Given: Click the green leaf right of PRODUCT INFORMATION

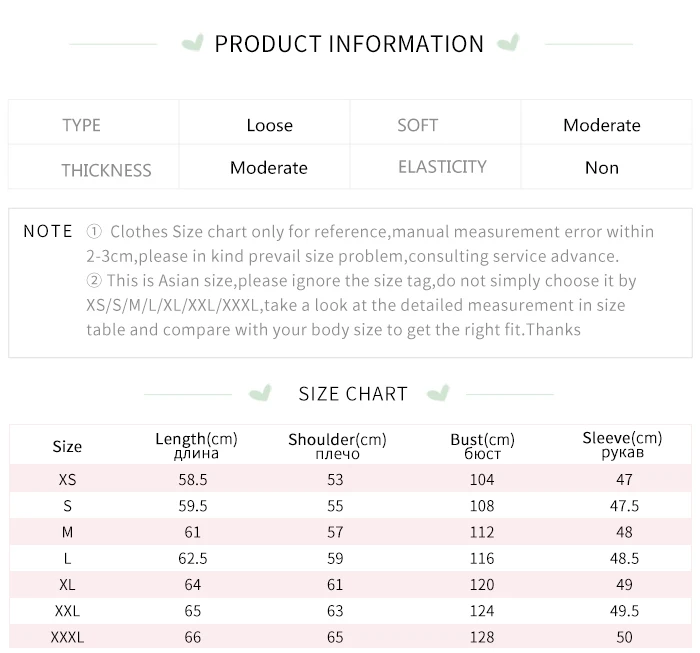Looking at the screenshot, I should (x=508, y=43).
